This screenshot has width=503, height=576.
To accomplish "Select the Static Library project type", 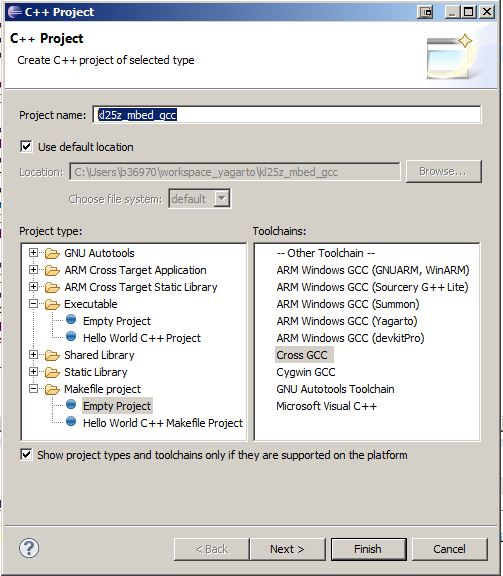I will click(x=96, y=372).
